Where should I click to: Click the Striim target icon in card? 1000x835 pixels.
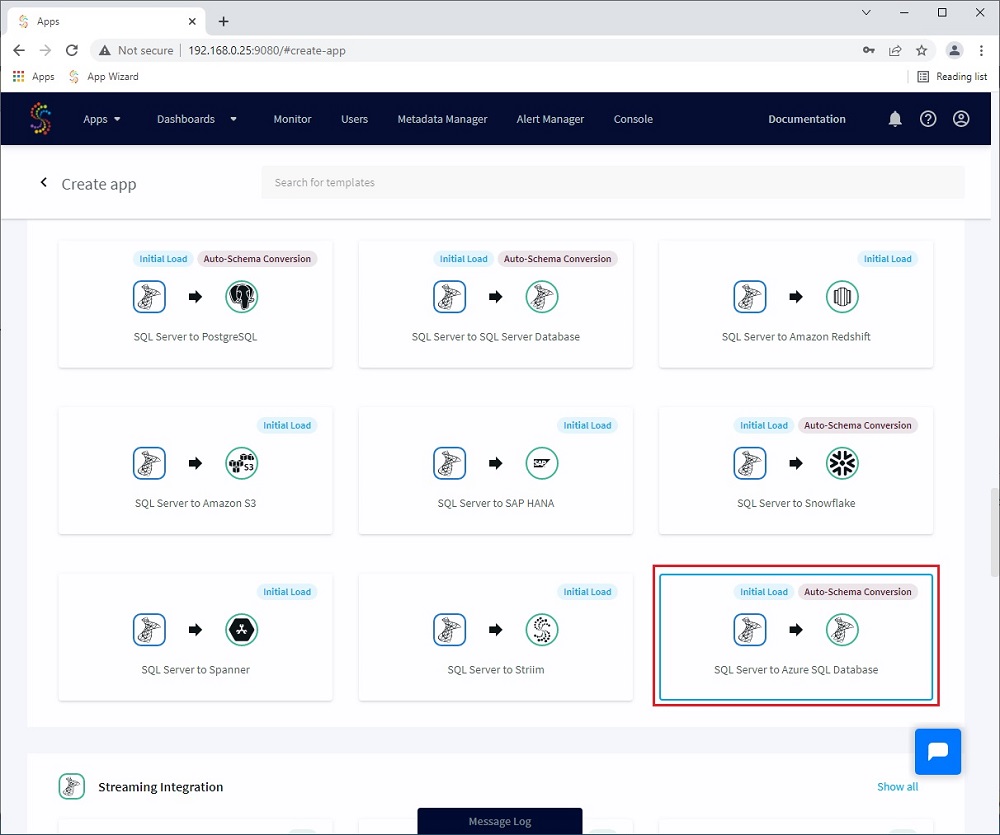pyautogui.click(x=541, y=630)
